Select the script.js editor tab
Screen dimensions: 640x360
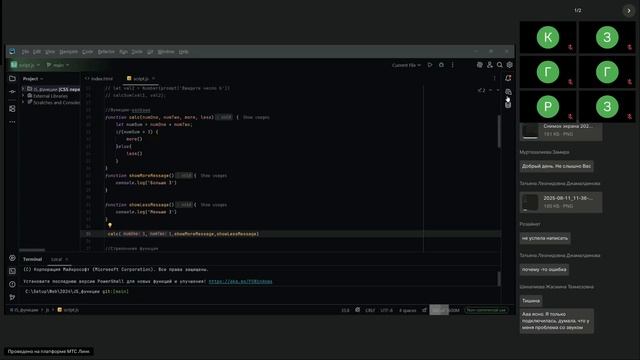pos(141,78)
